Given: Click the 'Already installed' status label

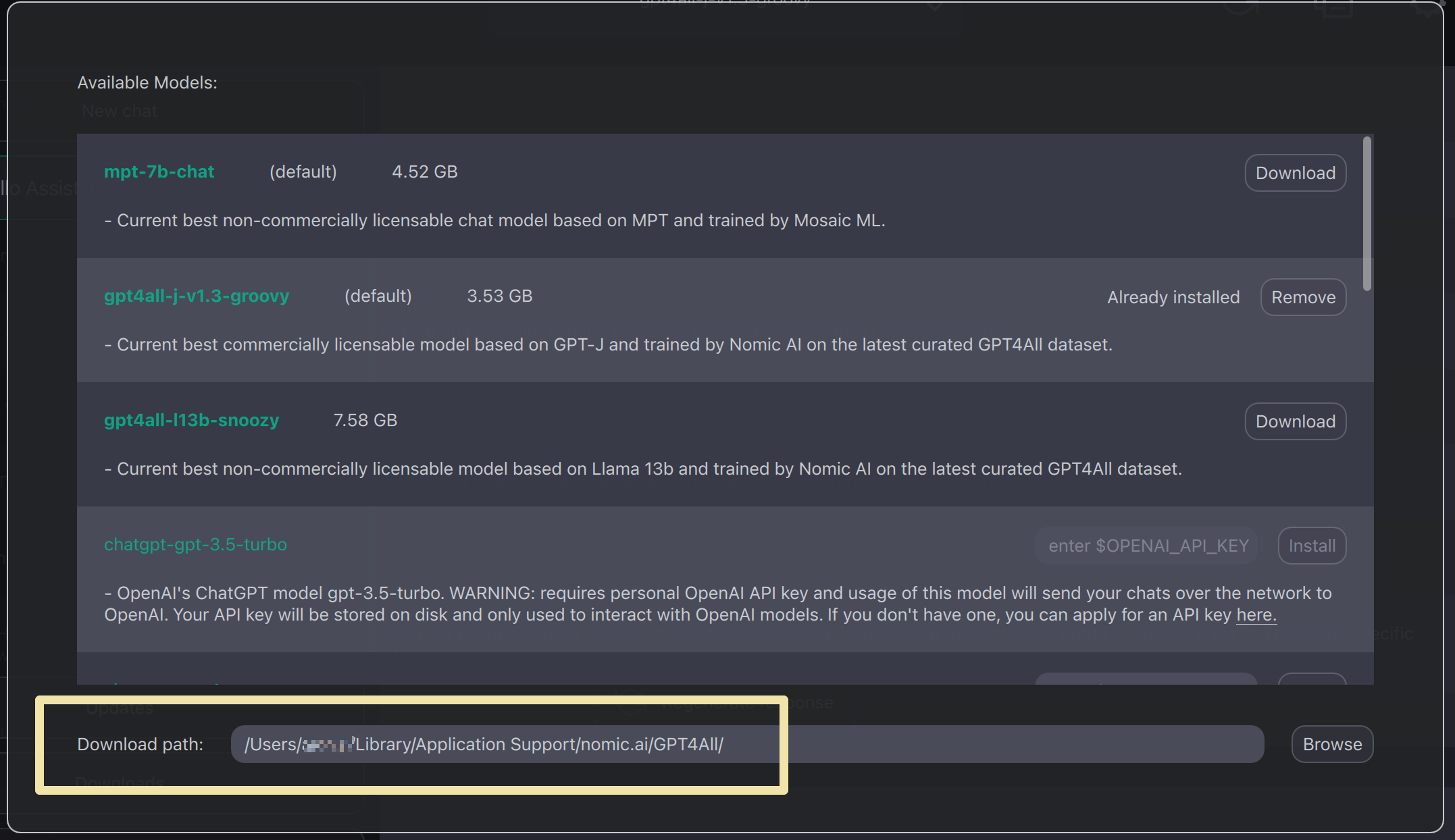Looking at the screenshot, I should tap(1173, 297).
